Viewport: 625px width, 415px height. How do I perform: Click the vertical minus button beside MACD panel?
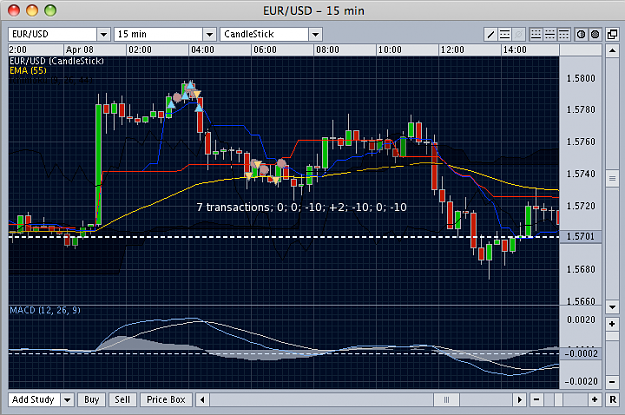click(x=612, y=382)
